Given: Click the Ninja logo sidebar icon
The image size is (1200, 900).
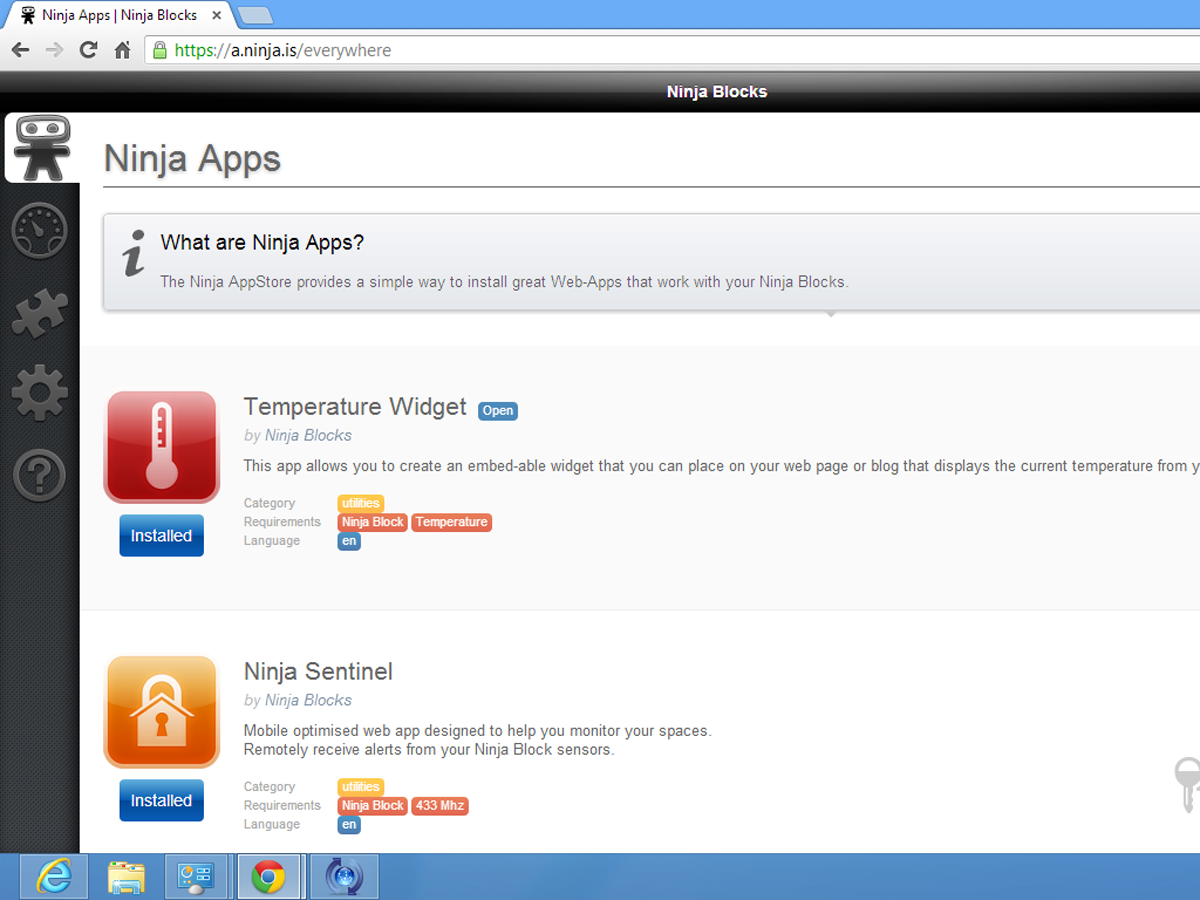Looking at the screenshot, I should [x=41, y=148].
